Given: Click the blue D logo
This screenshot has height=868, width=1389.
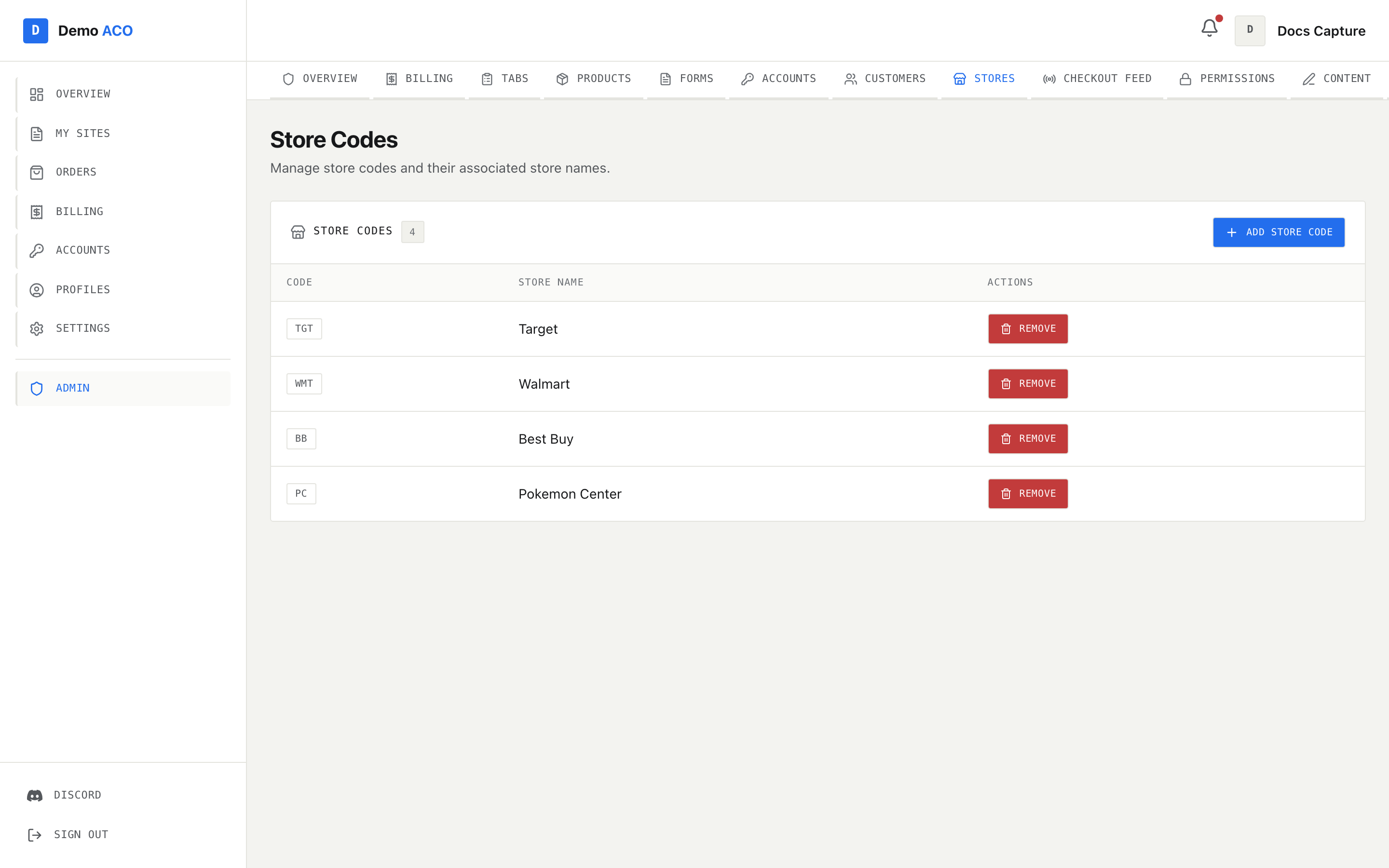Looking at the screenshot, I should point(36,30).
